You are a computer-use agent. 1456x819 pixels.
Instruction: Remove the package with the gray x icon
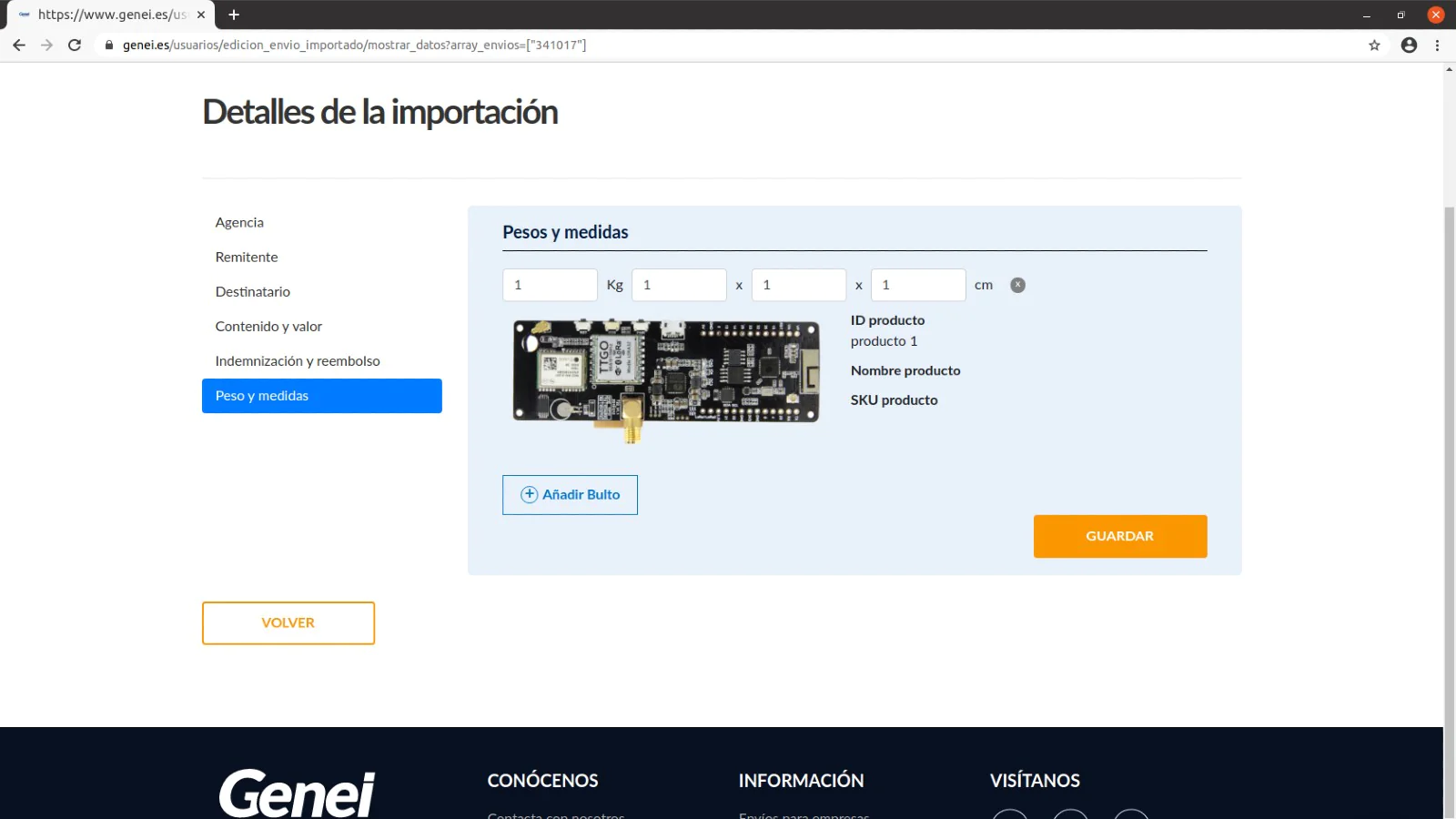coord(1017,285)
